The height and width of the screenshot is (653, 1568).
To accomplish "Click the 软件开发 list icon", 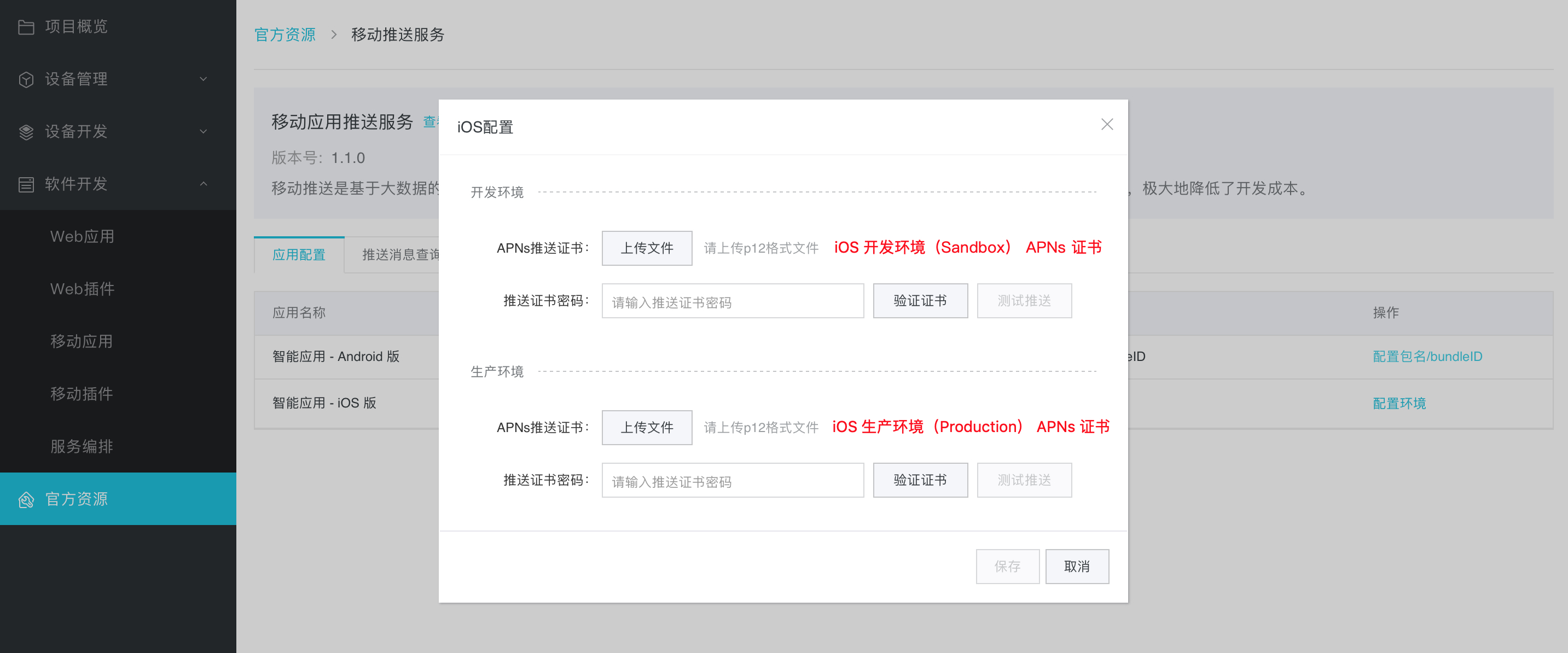I will coord(26,184).
